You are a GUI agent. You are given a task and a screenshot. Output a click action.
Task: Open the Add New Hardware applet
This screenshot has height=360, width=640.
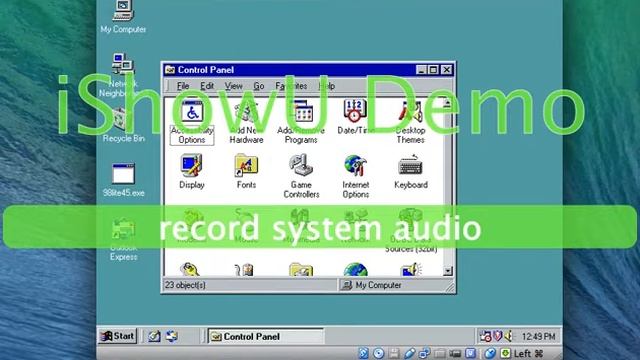click(x=246, y=121)
